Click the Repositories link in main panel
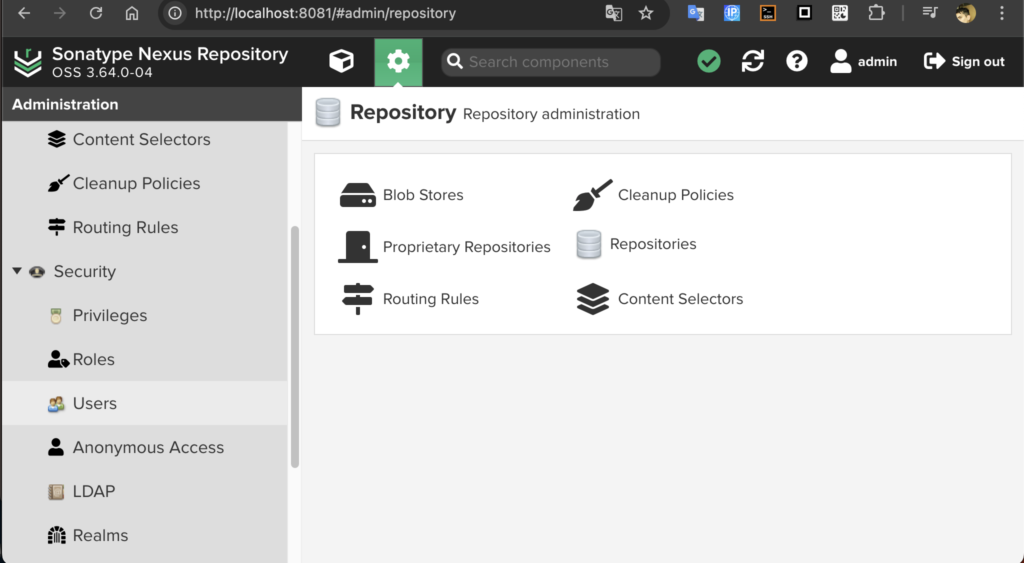1024x563 pixels. tap(652, 244)
